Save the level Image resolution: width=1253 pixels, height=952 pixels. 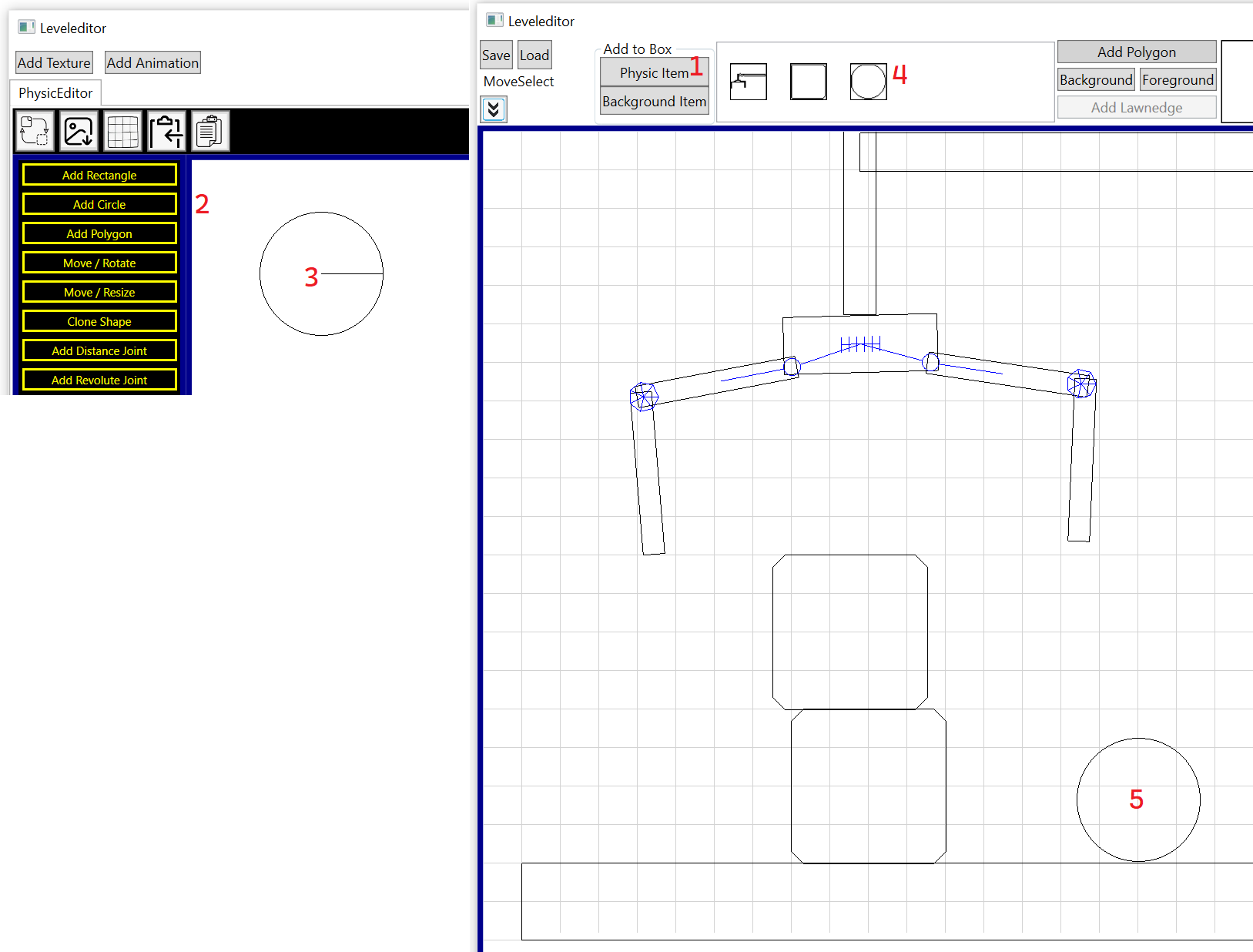496,55
